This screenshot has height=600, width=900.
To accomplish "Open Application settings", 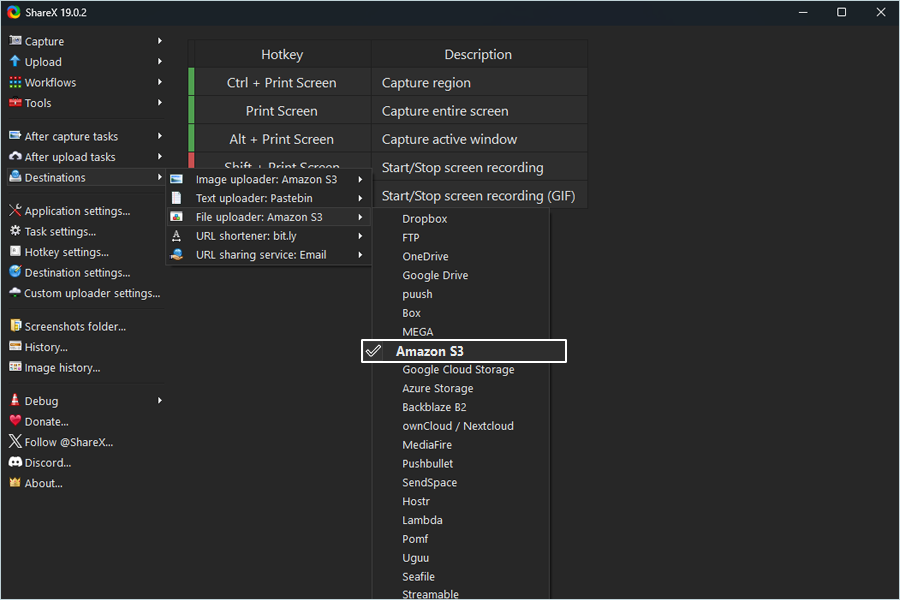I will (77, 211).
